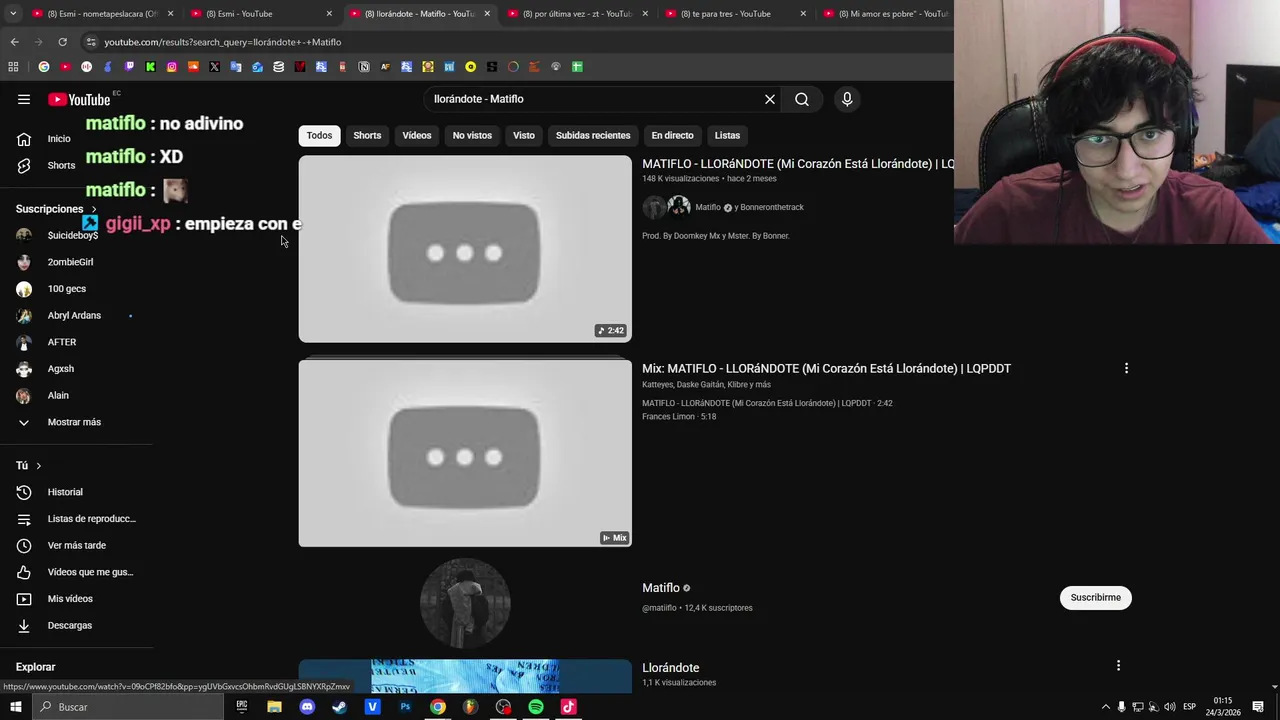Open Steam from the taskbar
The image size is (1280, 720).
coord(339,707)
